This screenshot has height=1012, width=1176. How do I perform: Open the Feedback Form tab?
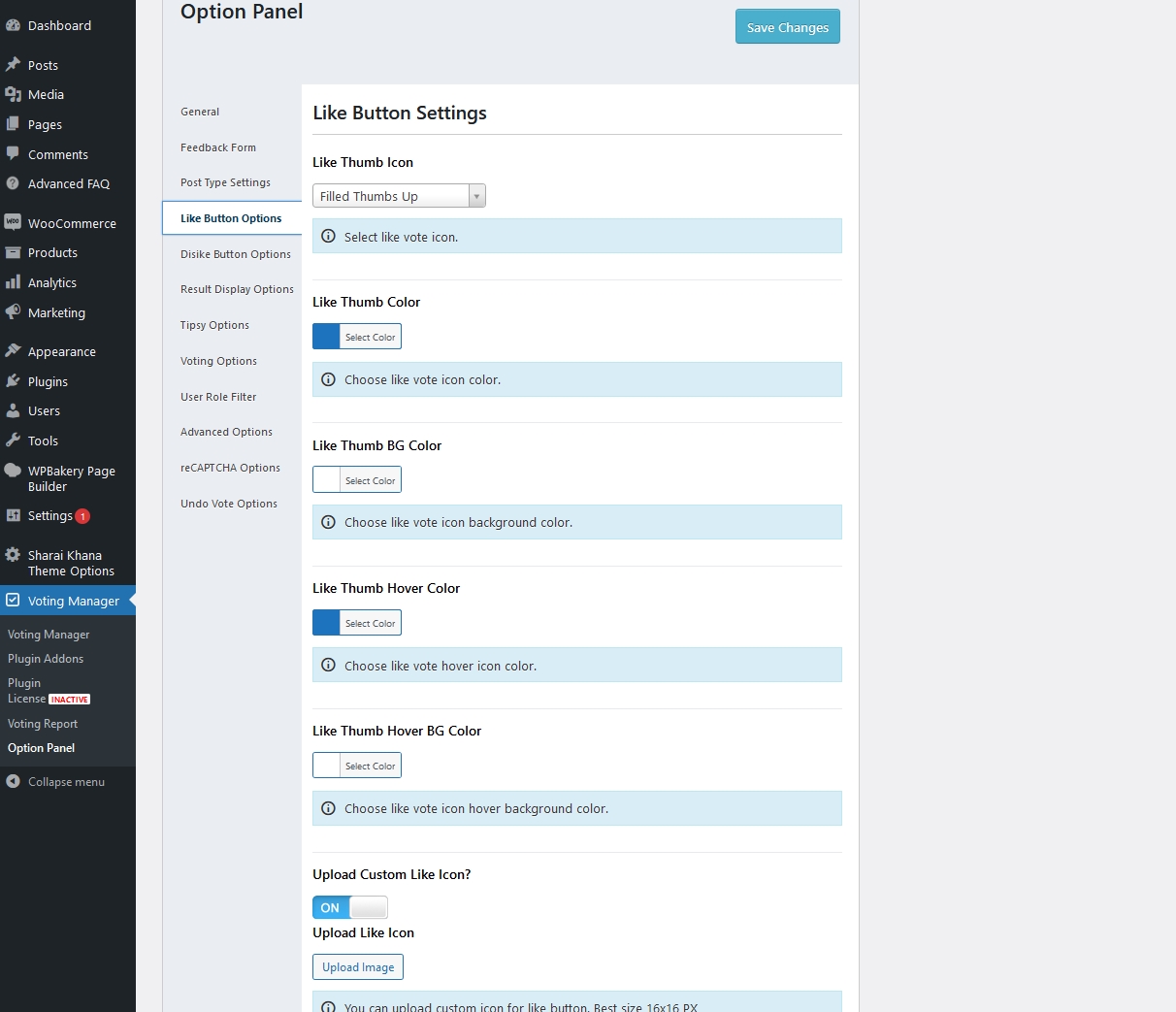(x=218, y=147)
